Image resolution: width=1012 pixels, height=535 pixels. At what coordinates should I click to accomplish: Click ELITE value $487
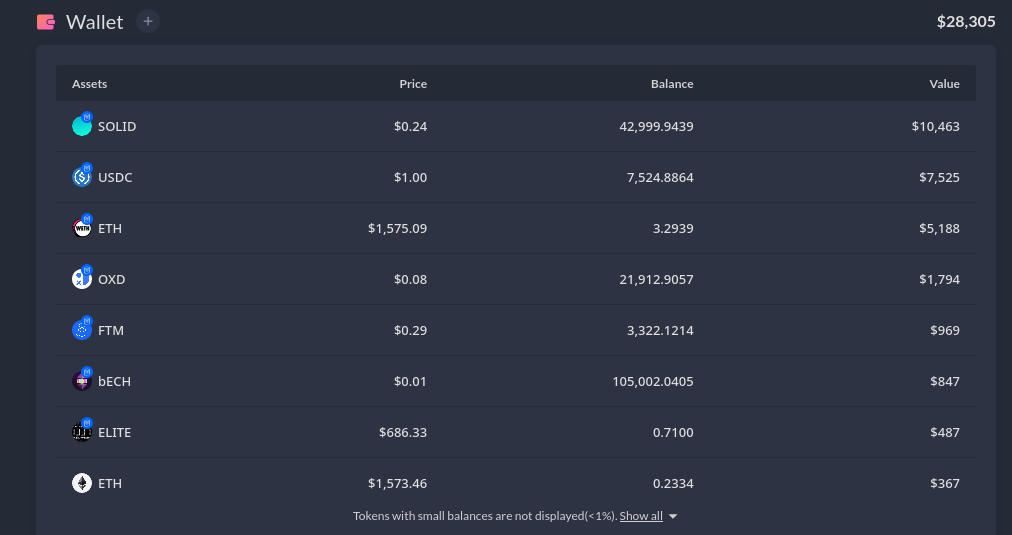[x=945, y=432]
